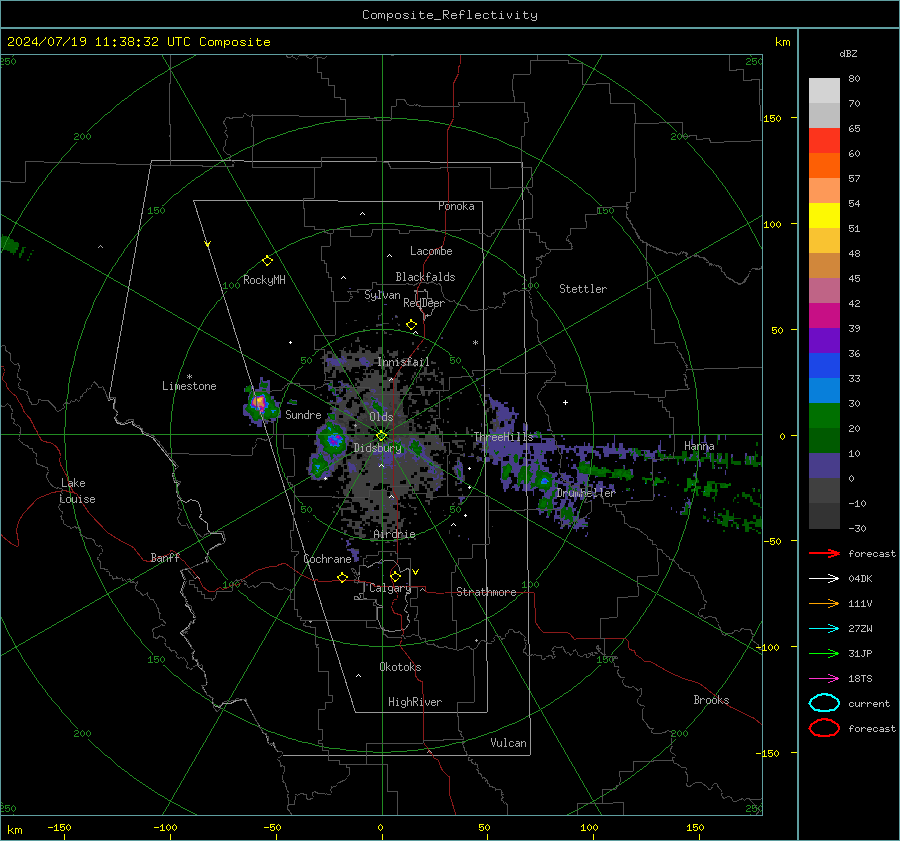This screenshot has width=900, height=841.
Task: Click the ThreeHills town label
Action: (503, 437)
